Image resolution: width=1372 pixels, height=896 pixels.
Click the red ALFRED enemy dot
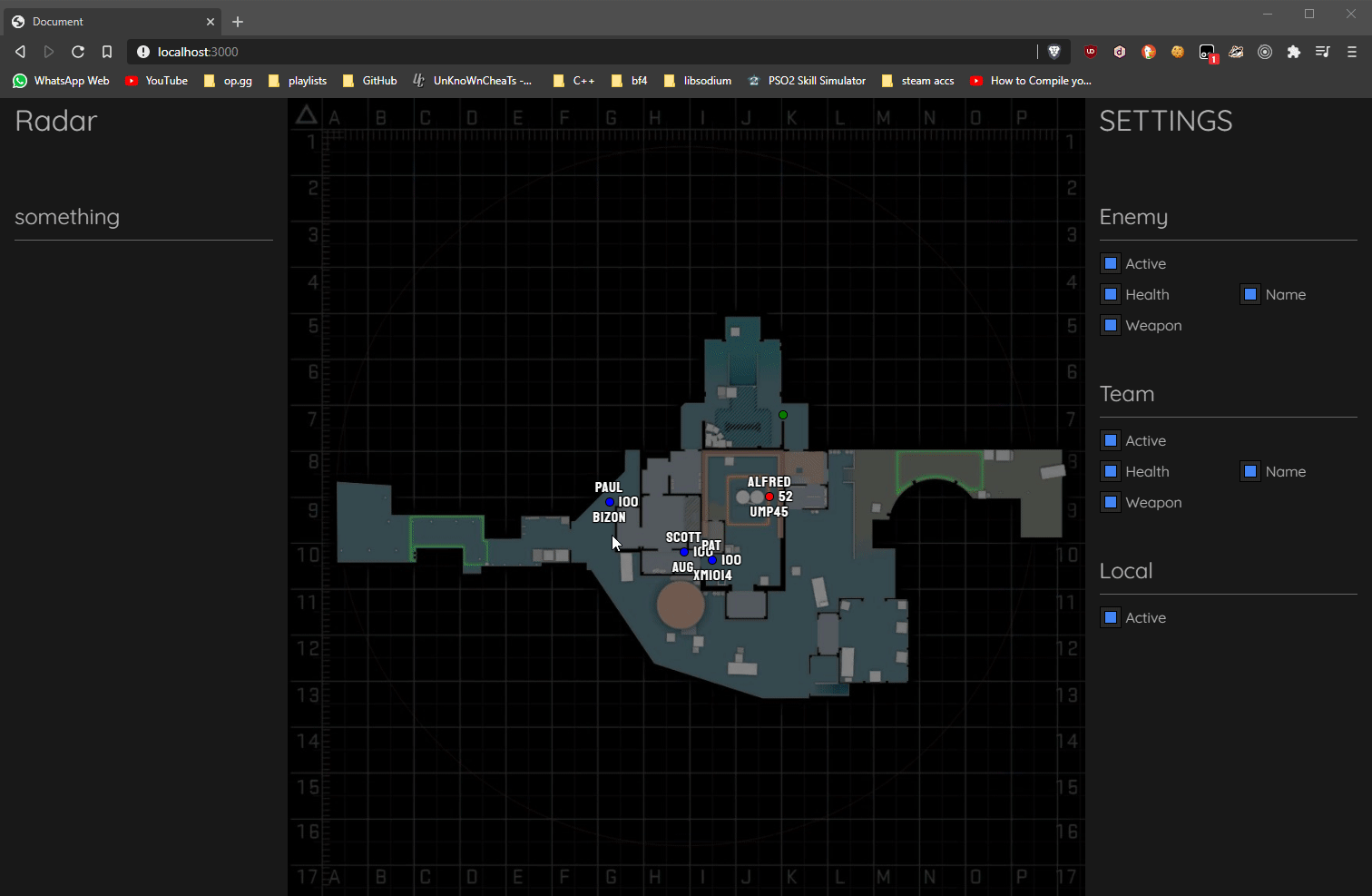coord(769,497)
